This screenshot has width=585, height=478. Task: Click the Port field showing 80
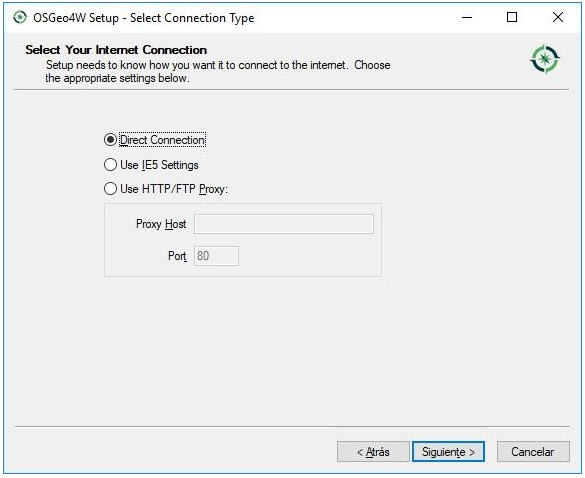[x=216, y=256]
